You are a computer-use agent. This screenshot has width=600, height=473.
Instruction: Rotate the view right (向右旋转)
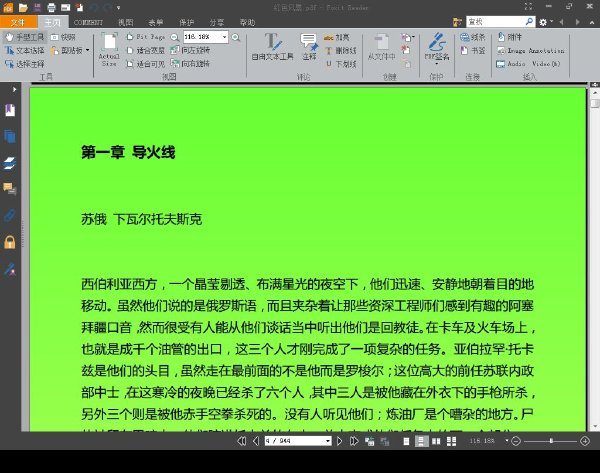click(x=191, y=64)
